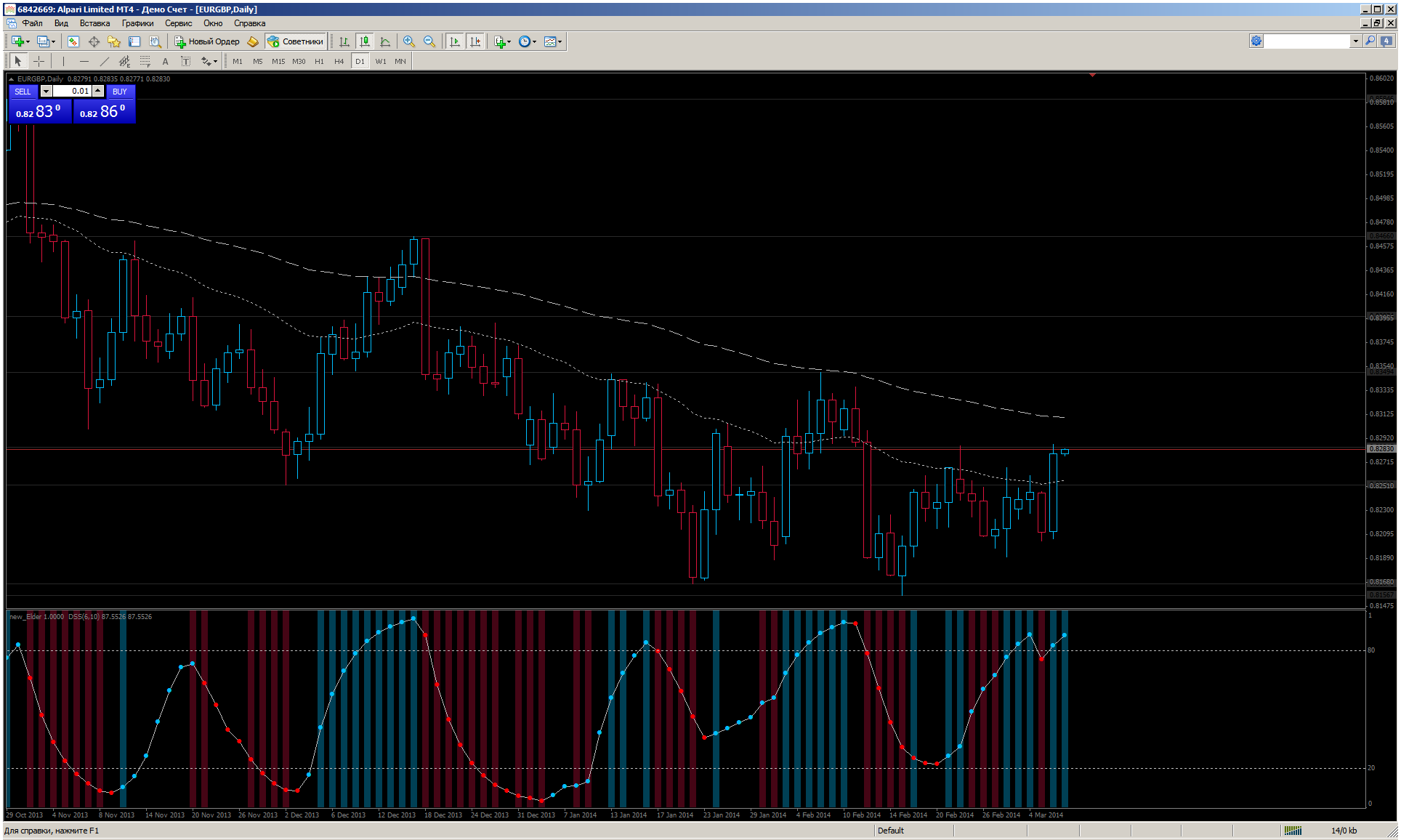The image size is (1401, 840).
Task: Select the crosshair tool
Action: pos(39,61)
